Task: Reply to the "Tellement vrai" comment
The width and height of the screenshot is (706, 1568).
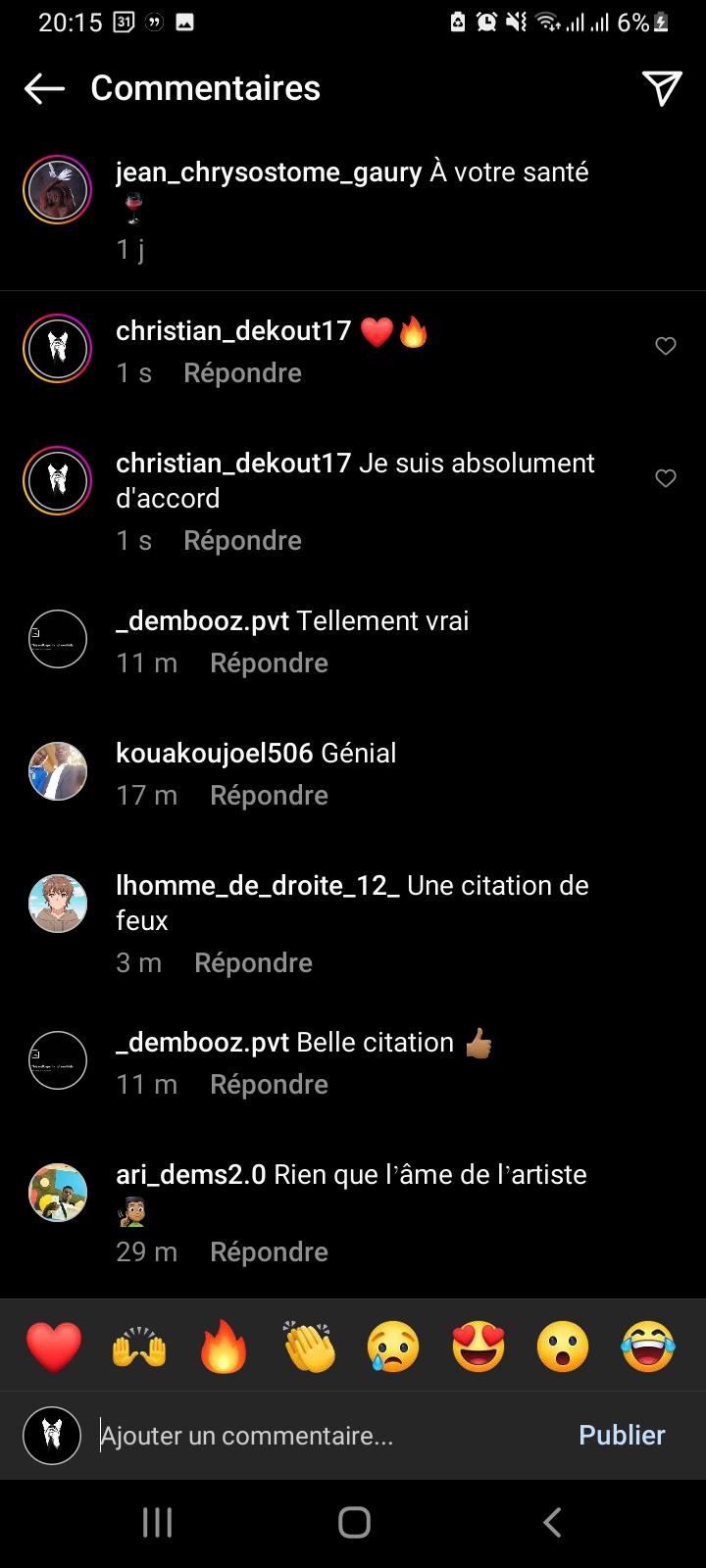Action: pos(269,663)
